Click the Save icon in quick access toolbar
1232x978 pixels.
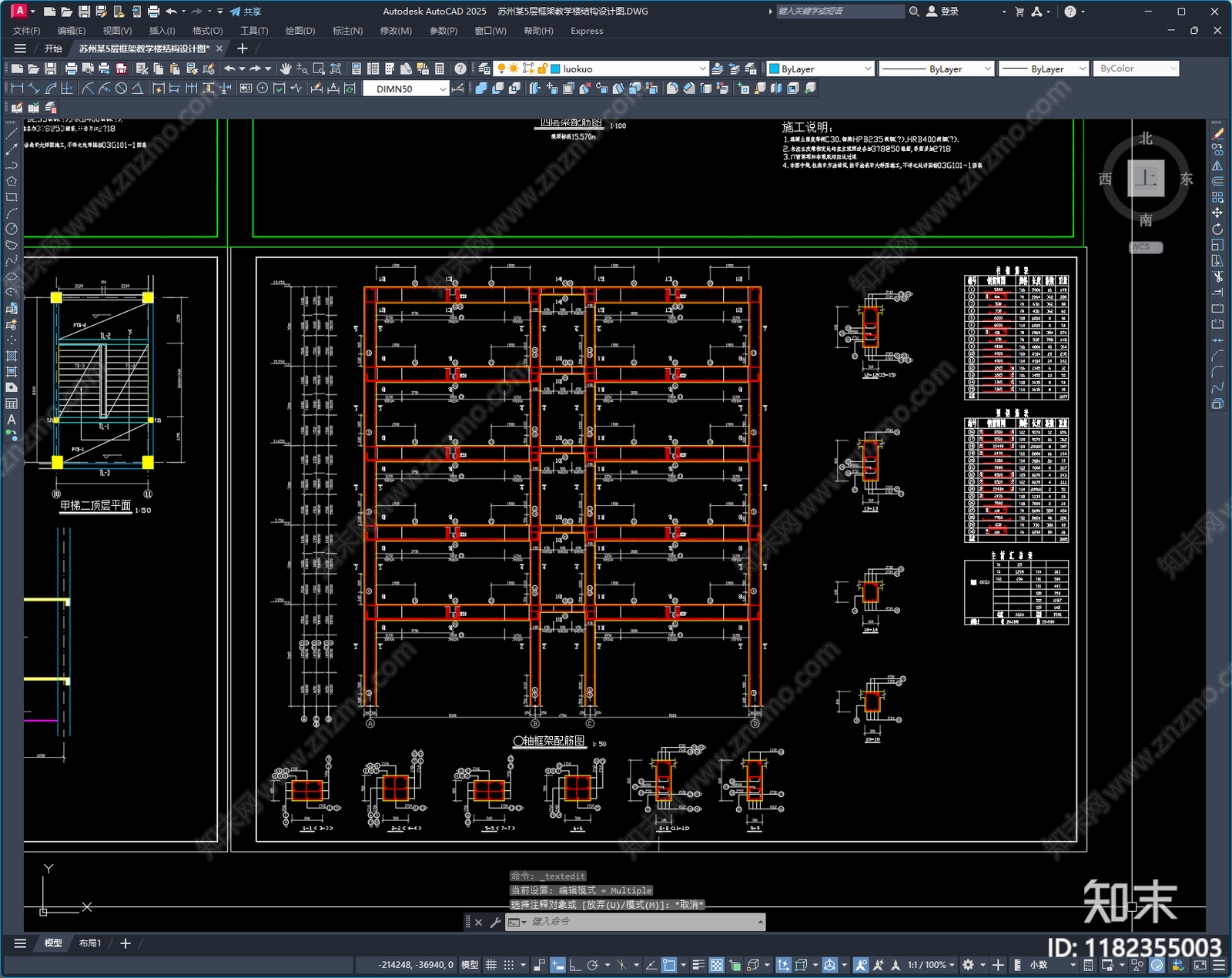84,12
